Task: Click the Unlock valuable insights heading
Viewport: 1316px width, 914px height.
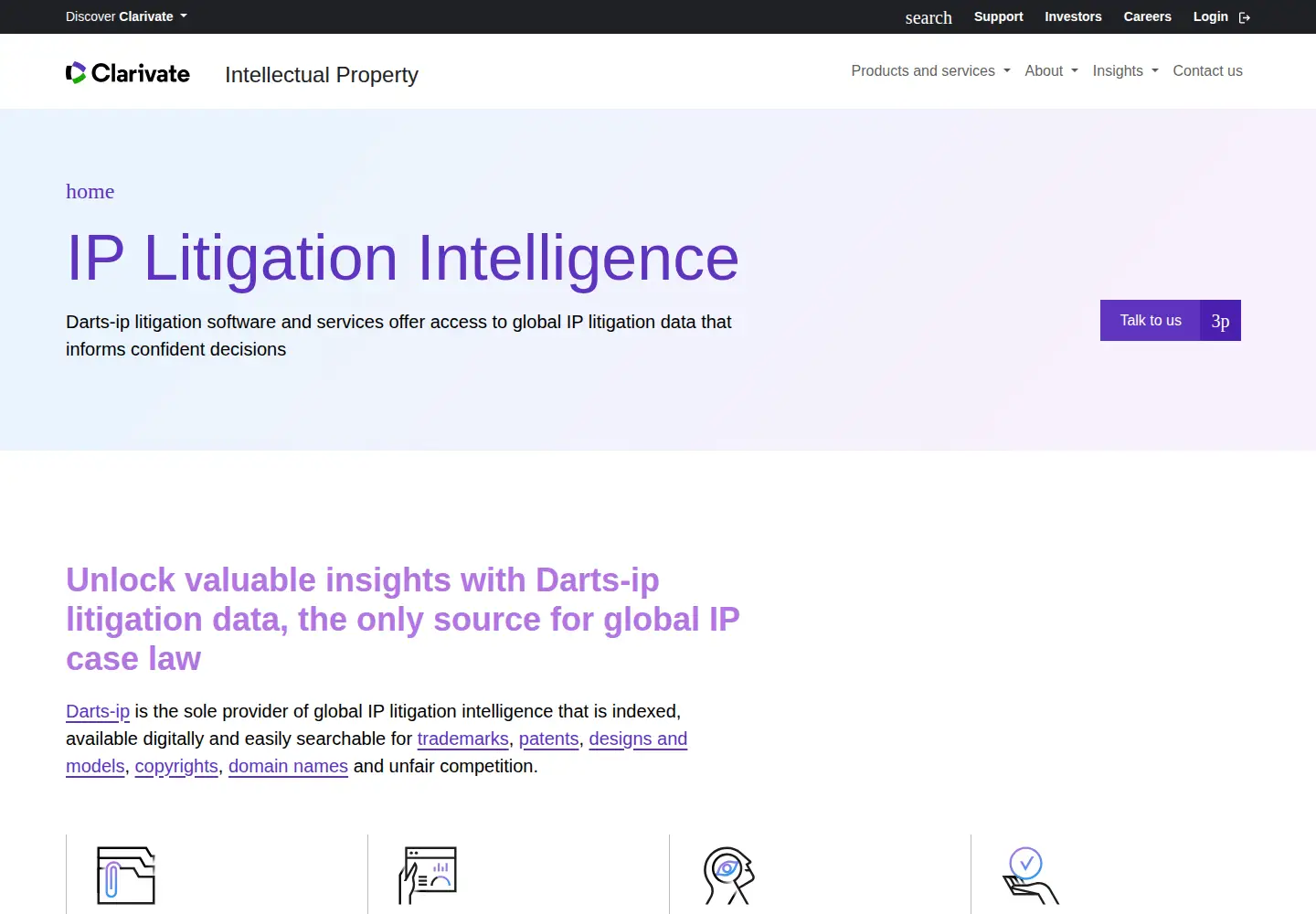Action: (x=402, y=619)
